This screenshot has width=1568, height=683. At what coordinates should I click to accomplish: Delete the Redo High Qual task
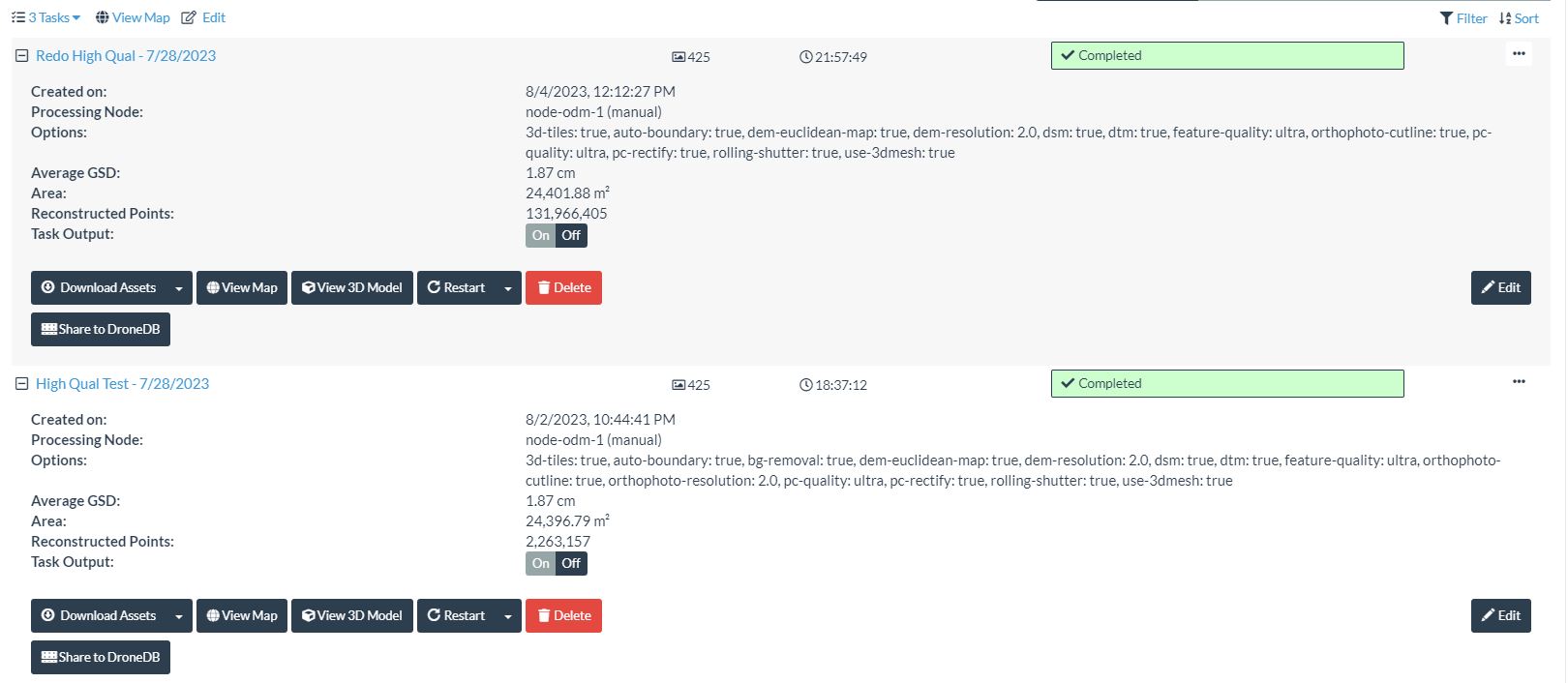563,287
